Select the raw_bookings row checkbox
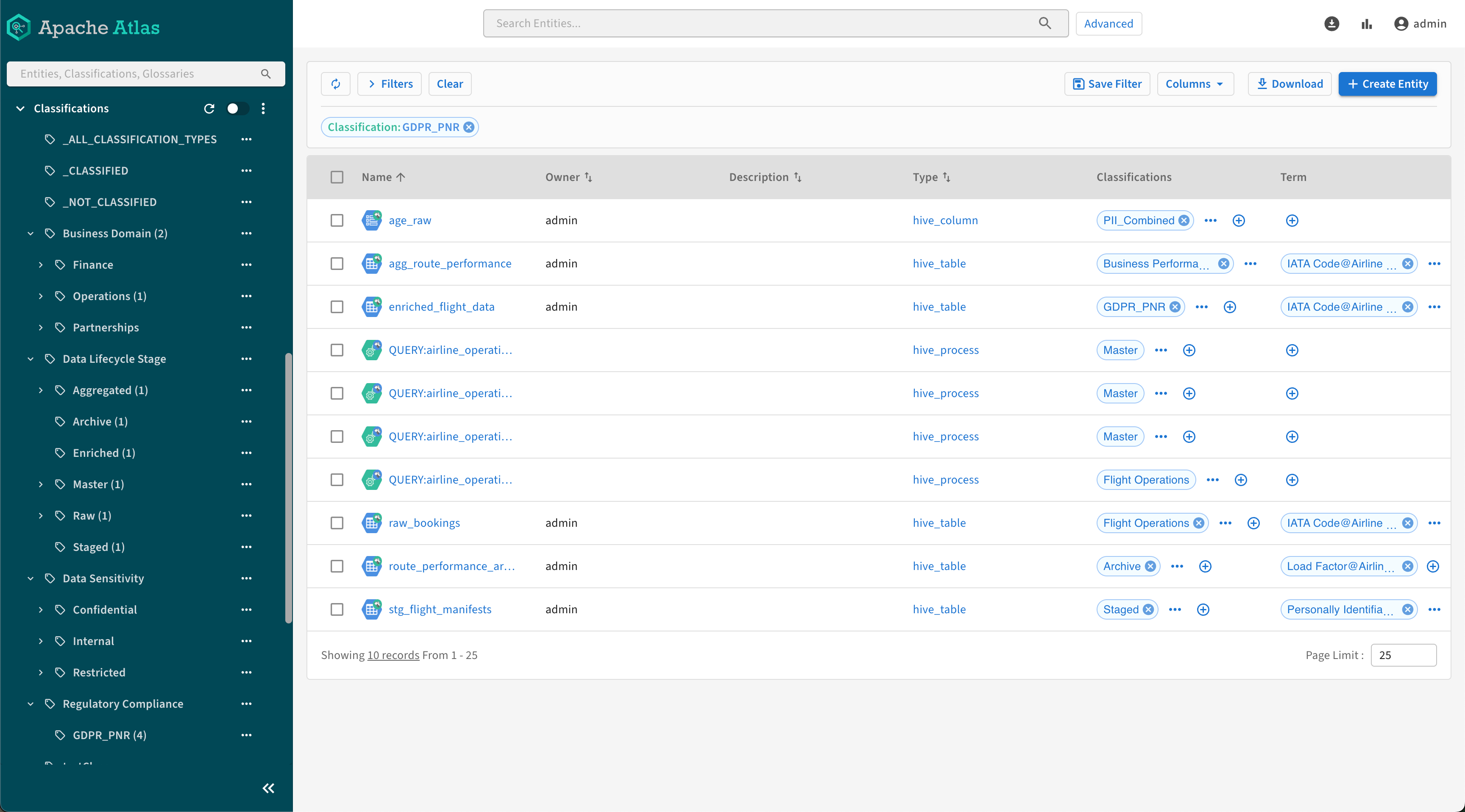The image size is (1465, 812). pyautogui.click(x=337, y=523)
